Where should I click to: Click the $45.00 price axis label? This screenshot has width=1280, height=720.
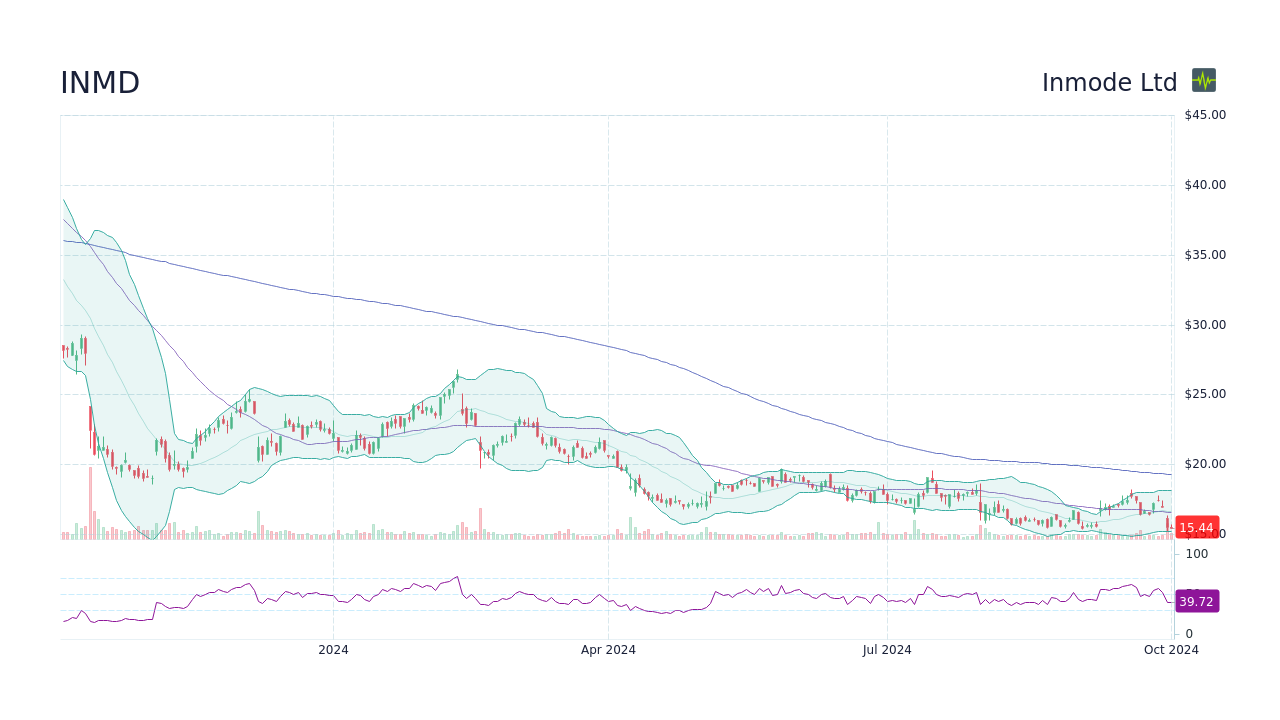[x=1205, y=115]
